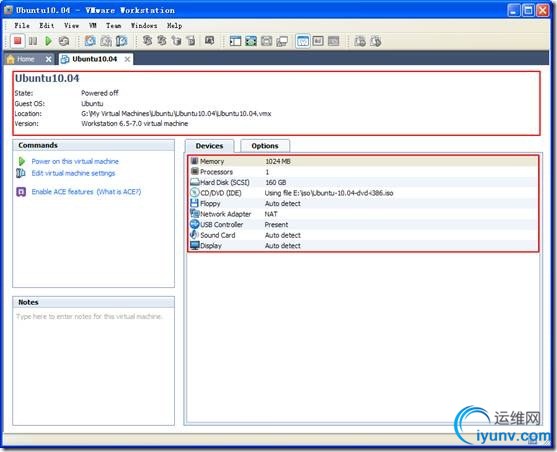Click the Workstation 6.5-7.0 version text
The height and width of the screenshot is (452, 557).
135,124
